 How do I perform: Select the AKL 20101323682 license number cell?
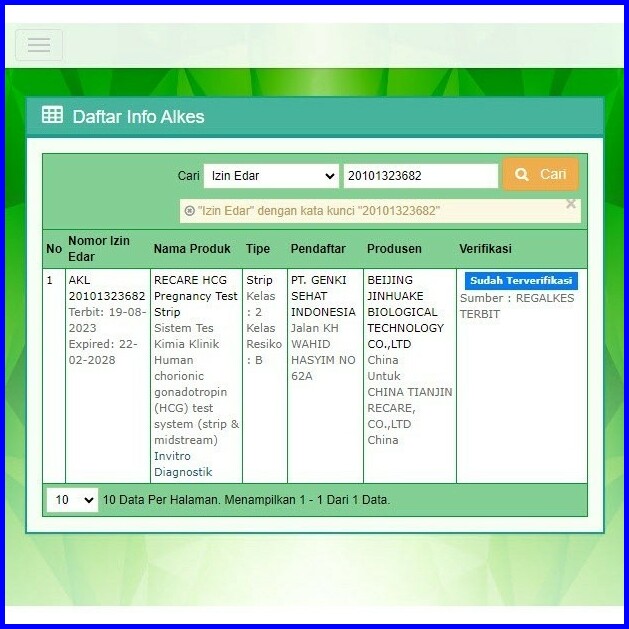106,288
